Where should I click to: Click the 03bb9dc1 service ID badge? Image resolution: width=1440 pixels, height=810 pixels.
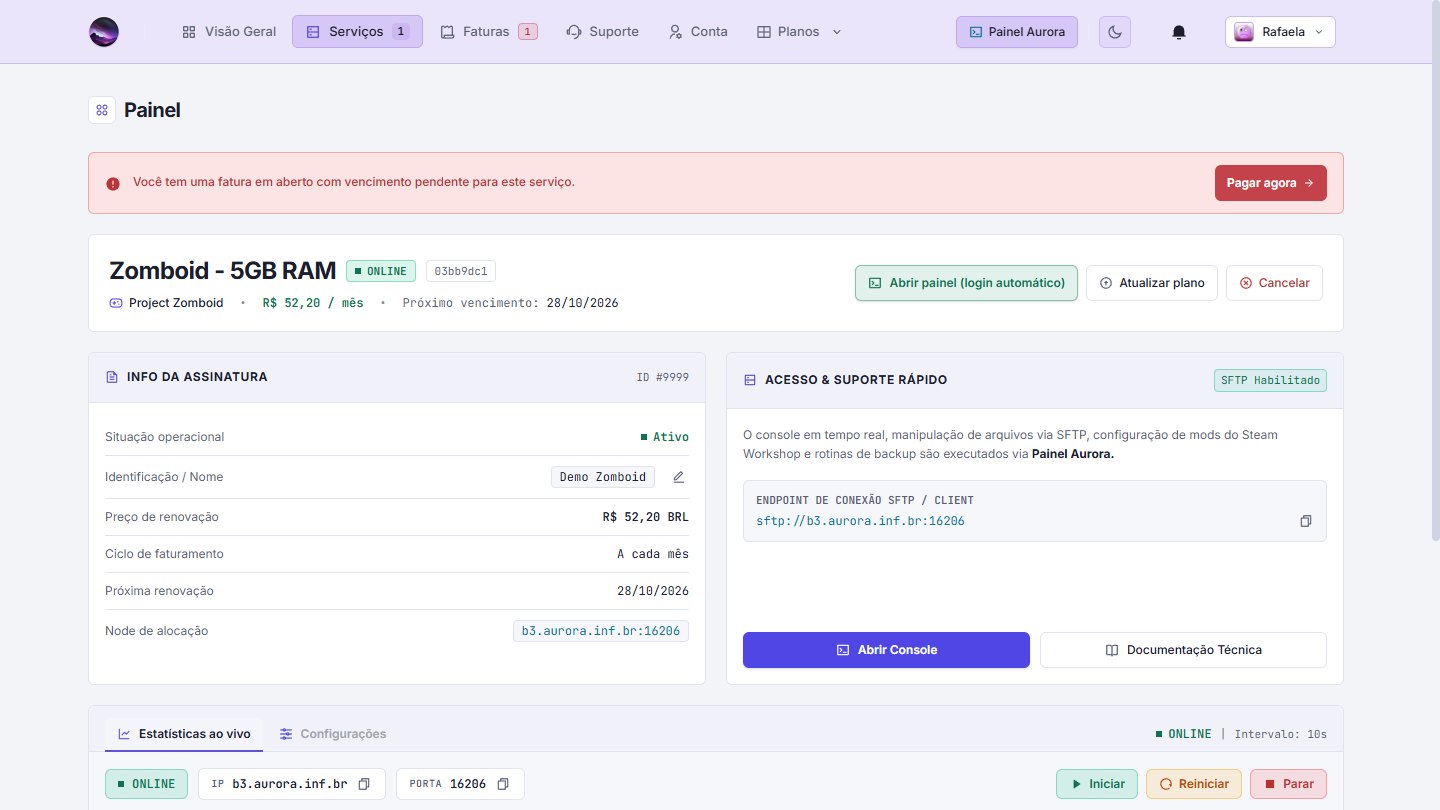coord(461,271)
